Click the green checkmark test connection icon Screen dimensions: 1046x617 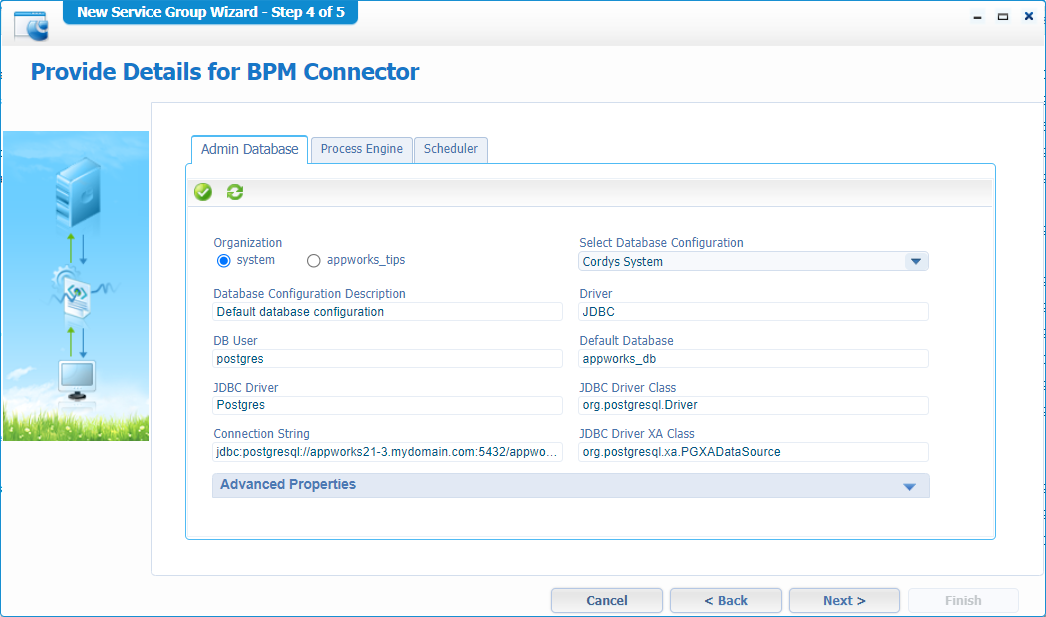(x=203, y=192)
